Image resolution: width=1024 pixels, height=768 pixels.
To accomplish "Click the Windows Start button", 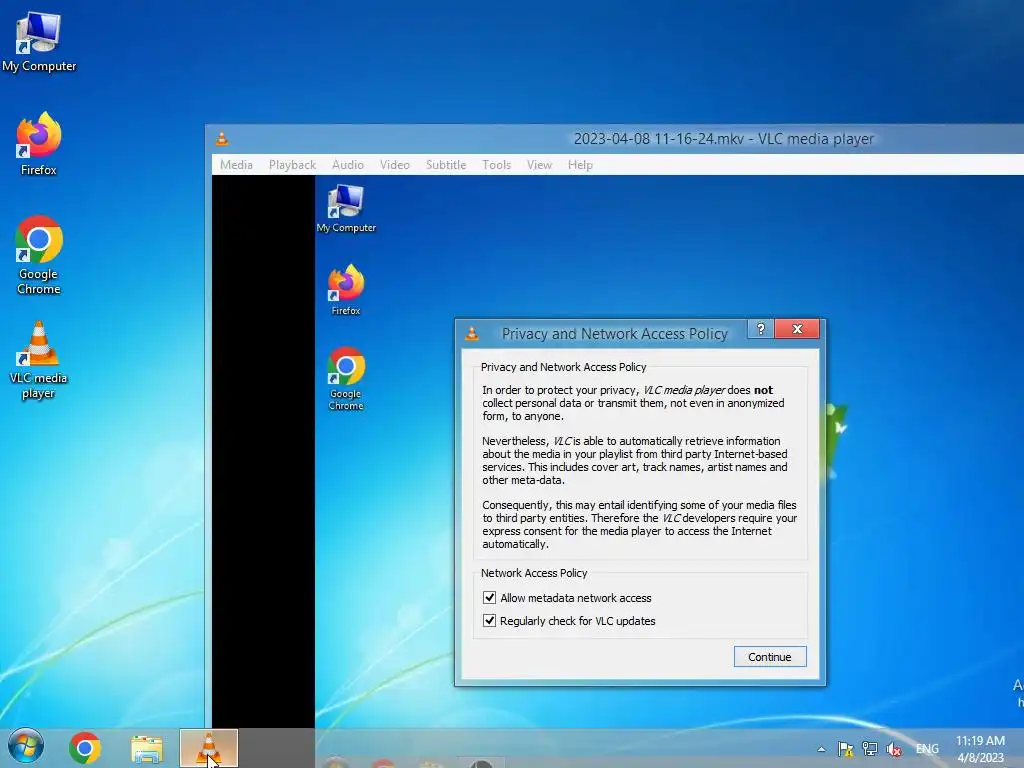I will click(x=25, y=746).
